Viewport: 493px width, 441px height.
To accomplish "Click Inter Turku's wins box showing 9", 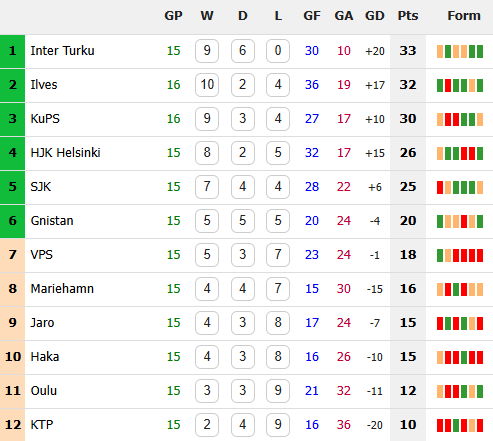I will point(207,51).
